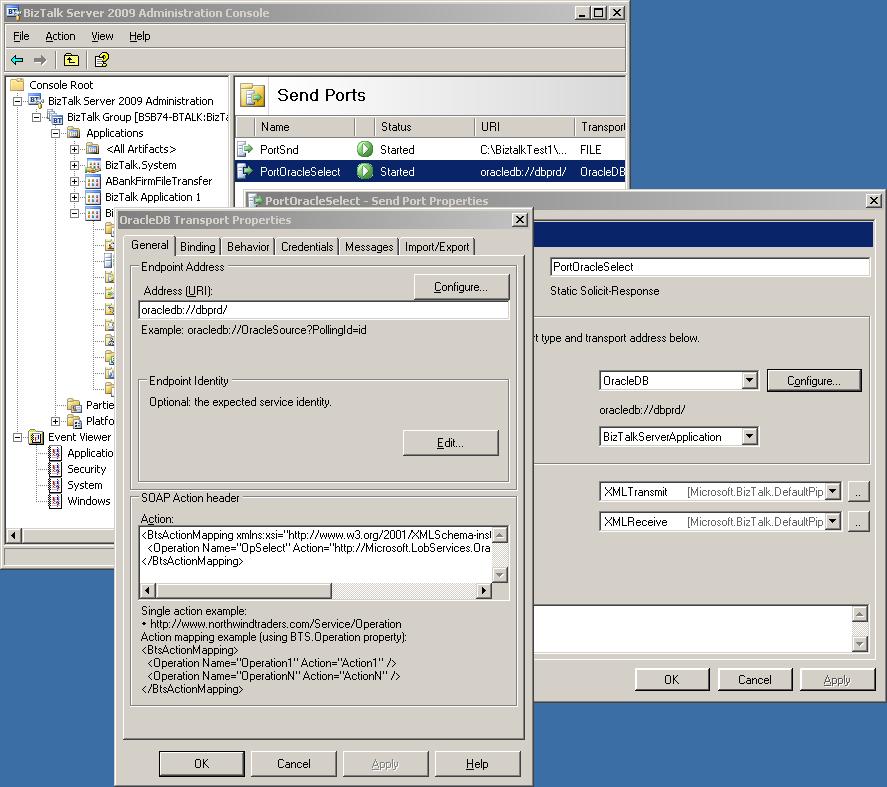Click the ellipsis button beside XMLReceive pipeline

coord(858,522)
